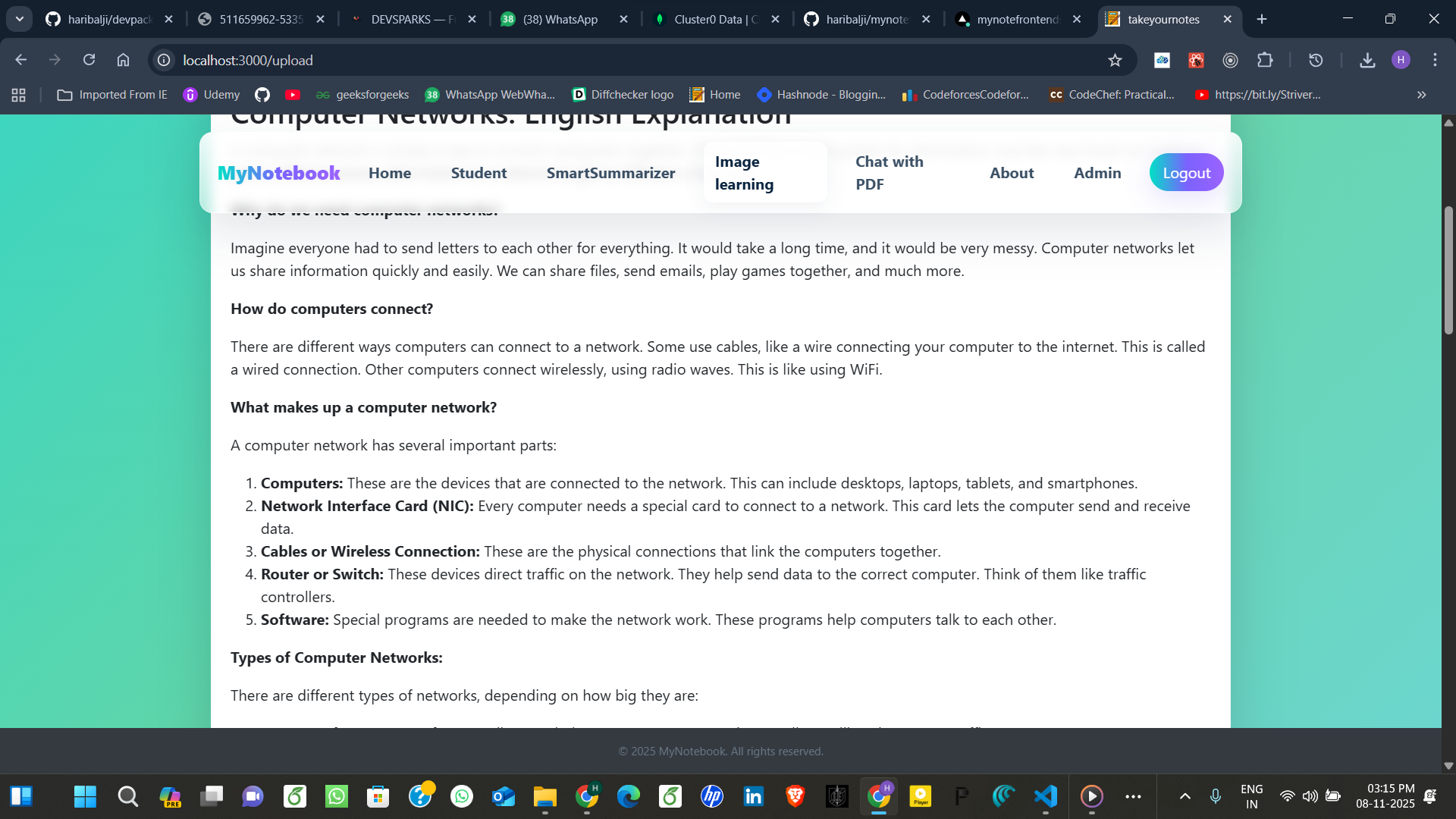1456x819 pixels.
Task: Open browser Extensions puzzle icon
Action: click(x=1265, y=60)
